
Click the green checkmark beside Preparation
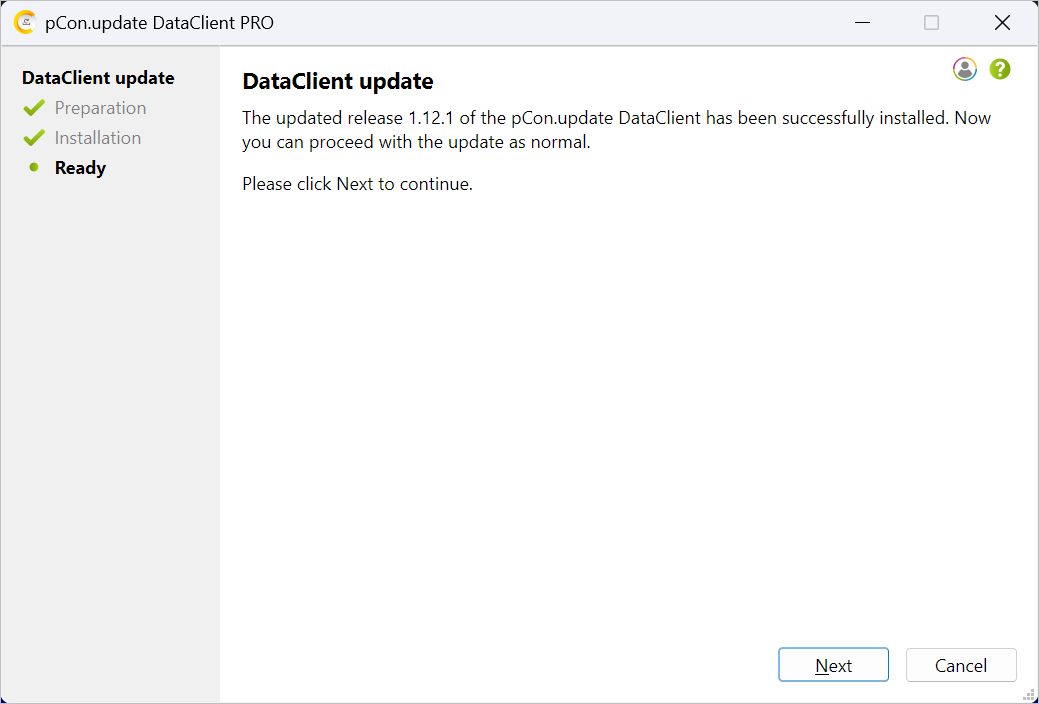coord(34,107)
